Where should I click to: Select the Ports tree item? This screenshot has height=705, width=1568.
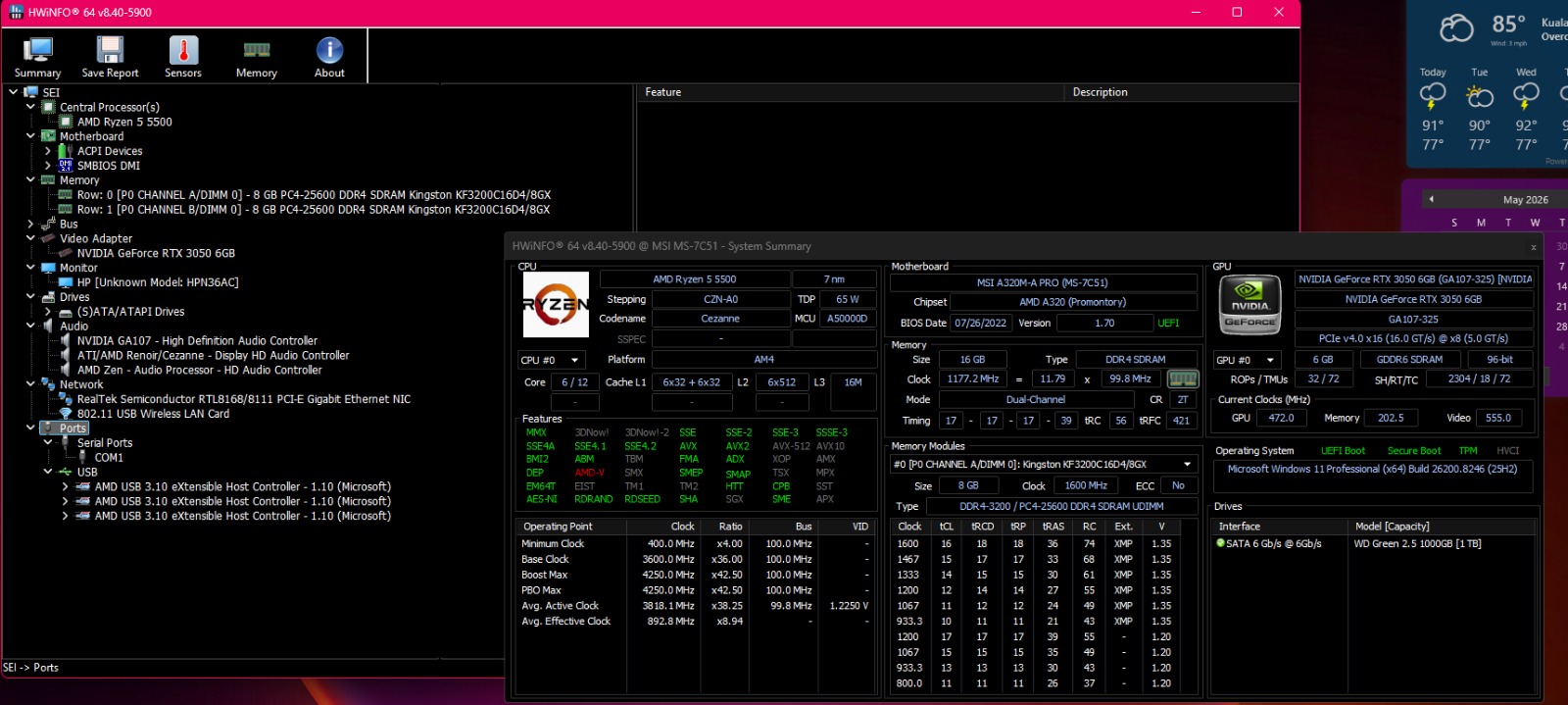click(x=73, y=428)
